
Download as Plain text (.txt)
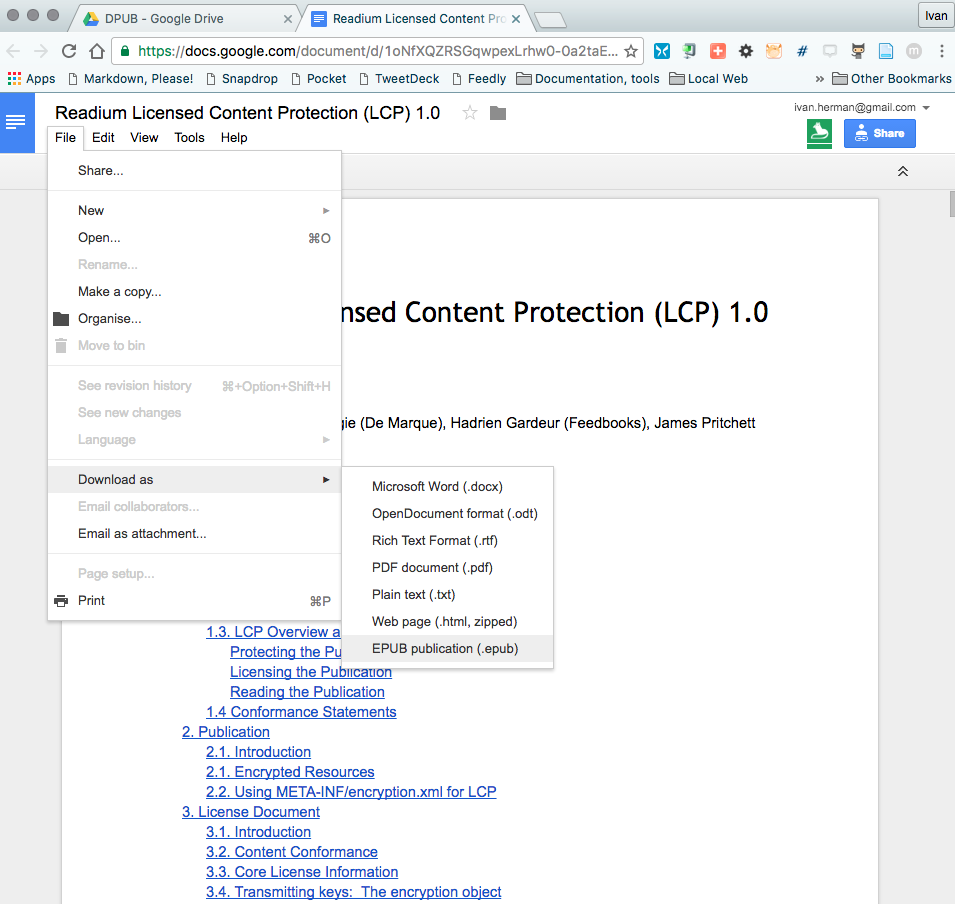(448, 595)
